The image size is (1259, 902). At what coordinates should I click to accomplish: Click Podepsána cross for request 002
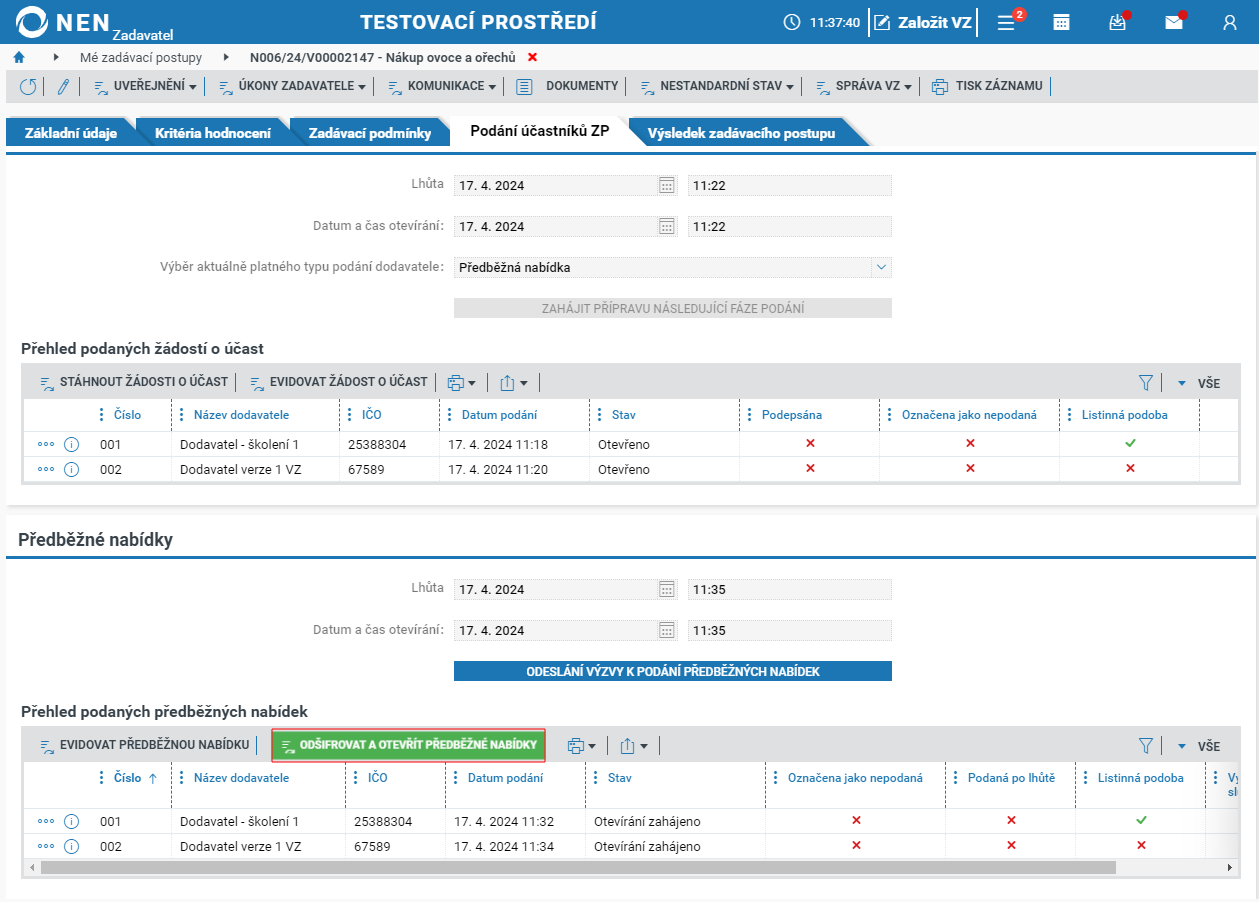[810, 468]
